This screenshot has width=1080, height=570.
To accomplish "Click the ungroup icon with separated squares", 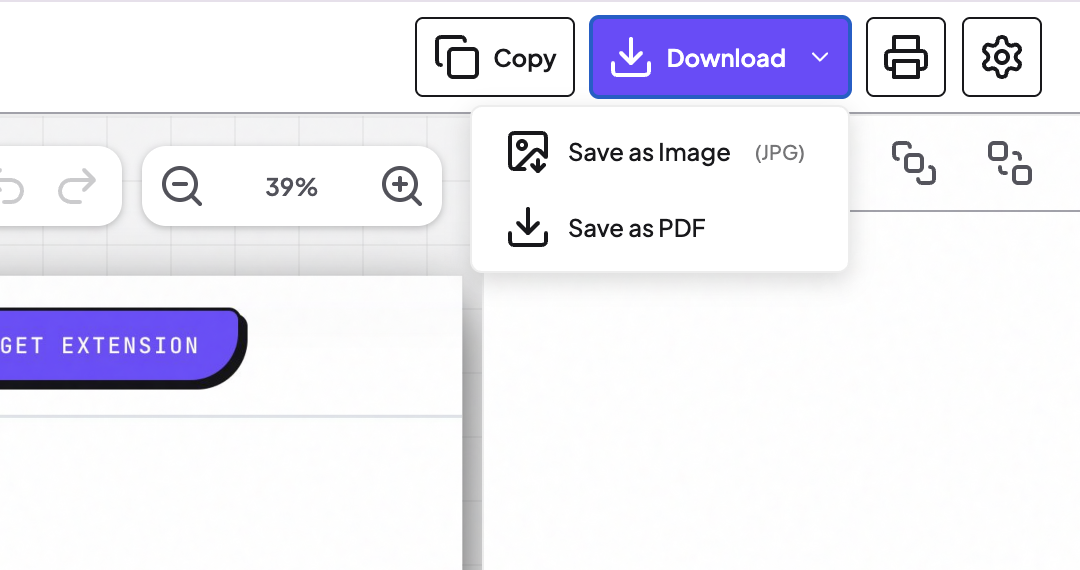I will (x=1010, y=163).
